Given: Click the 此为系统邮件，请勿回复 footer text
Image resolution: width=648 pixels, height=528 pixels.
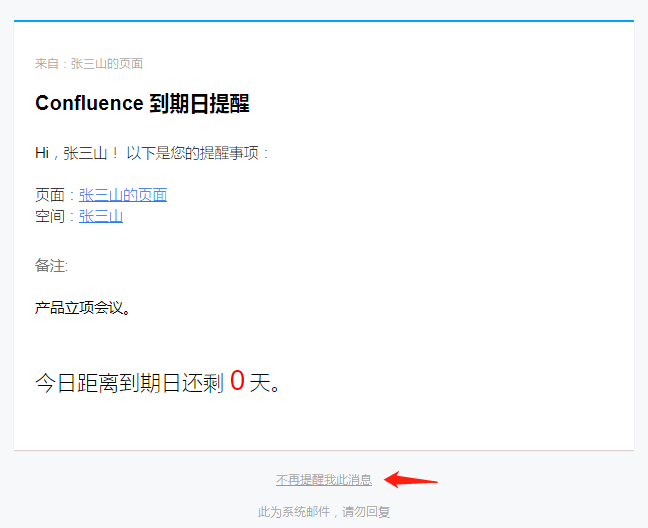Looking at the screenshot, I should 324,512.
